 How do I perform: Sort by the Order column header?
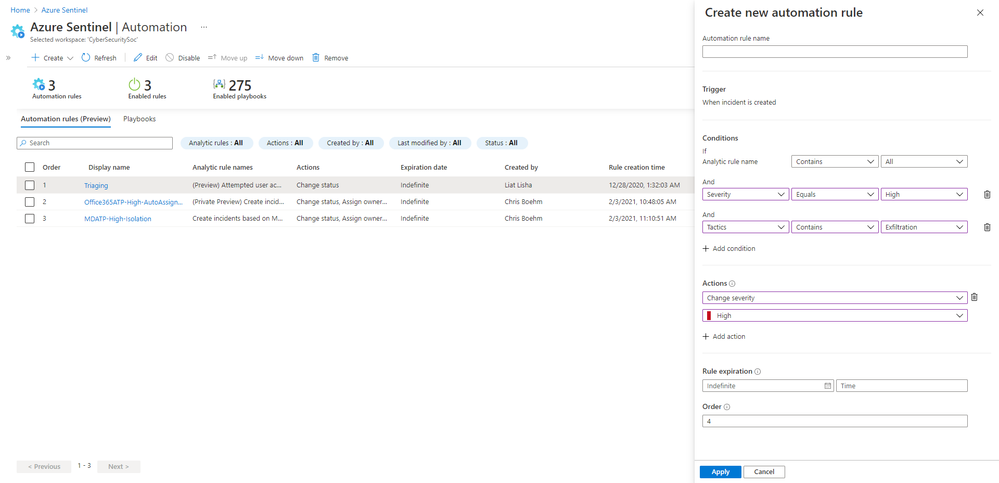pos(52,168)
